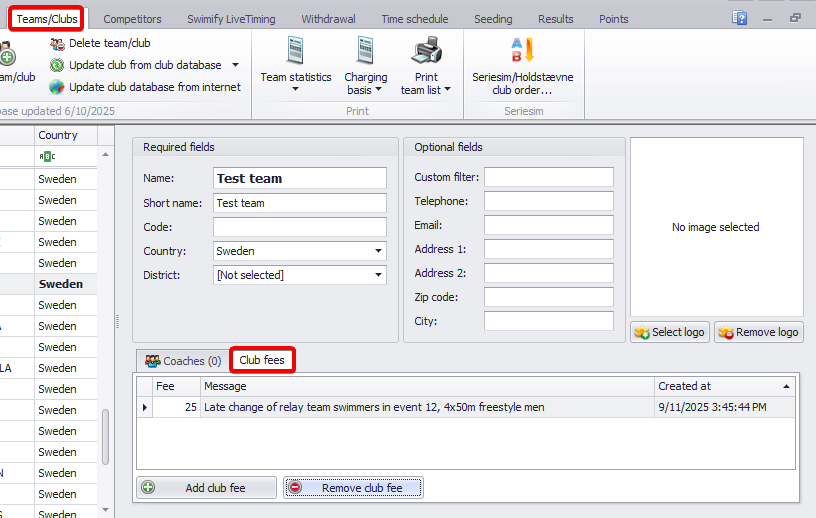Click Print team list printer icon

[426, 52]
